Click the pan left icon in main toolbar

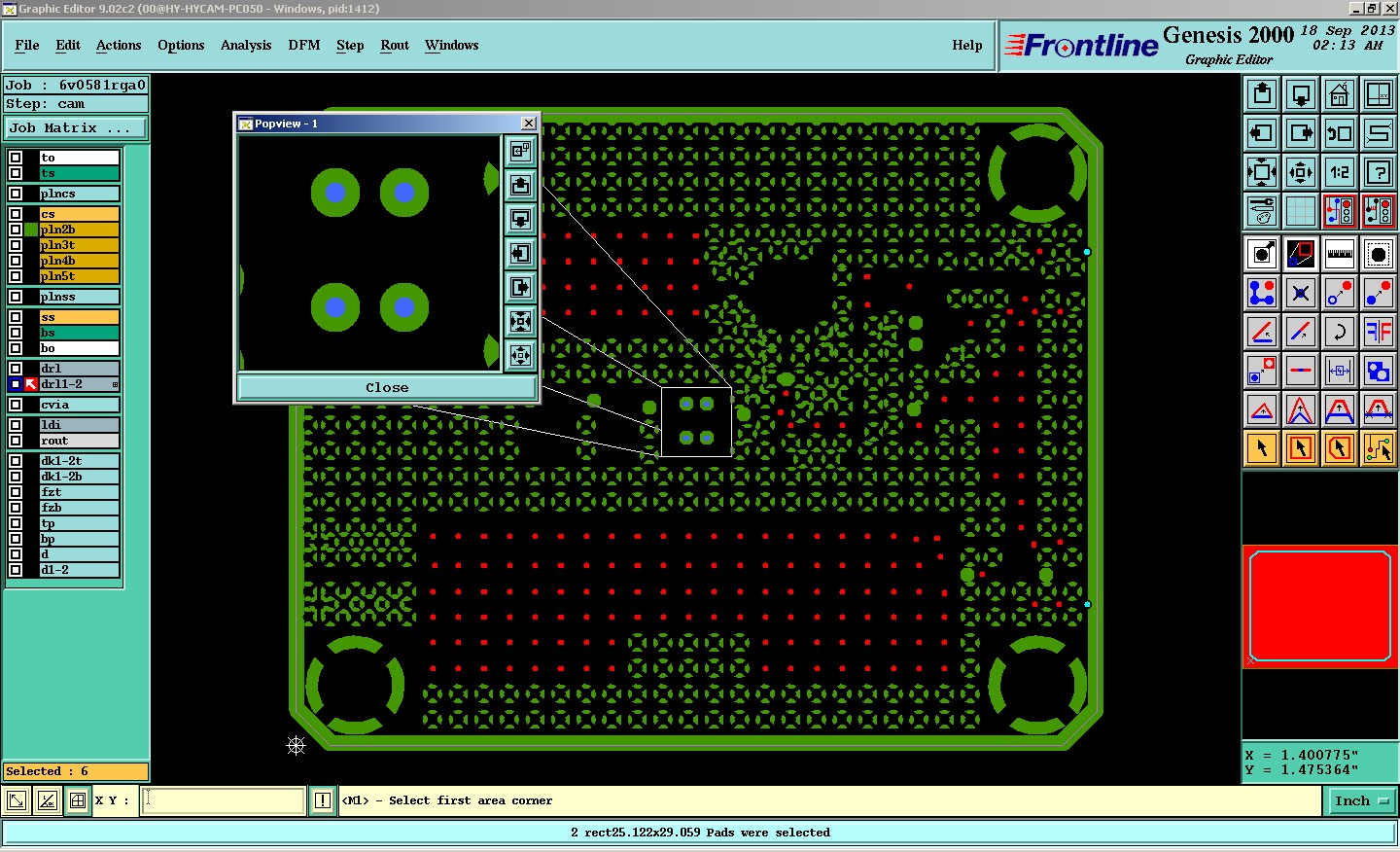pyautogui.click(x=1262, y=133)
